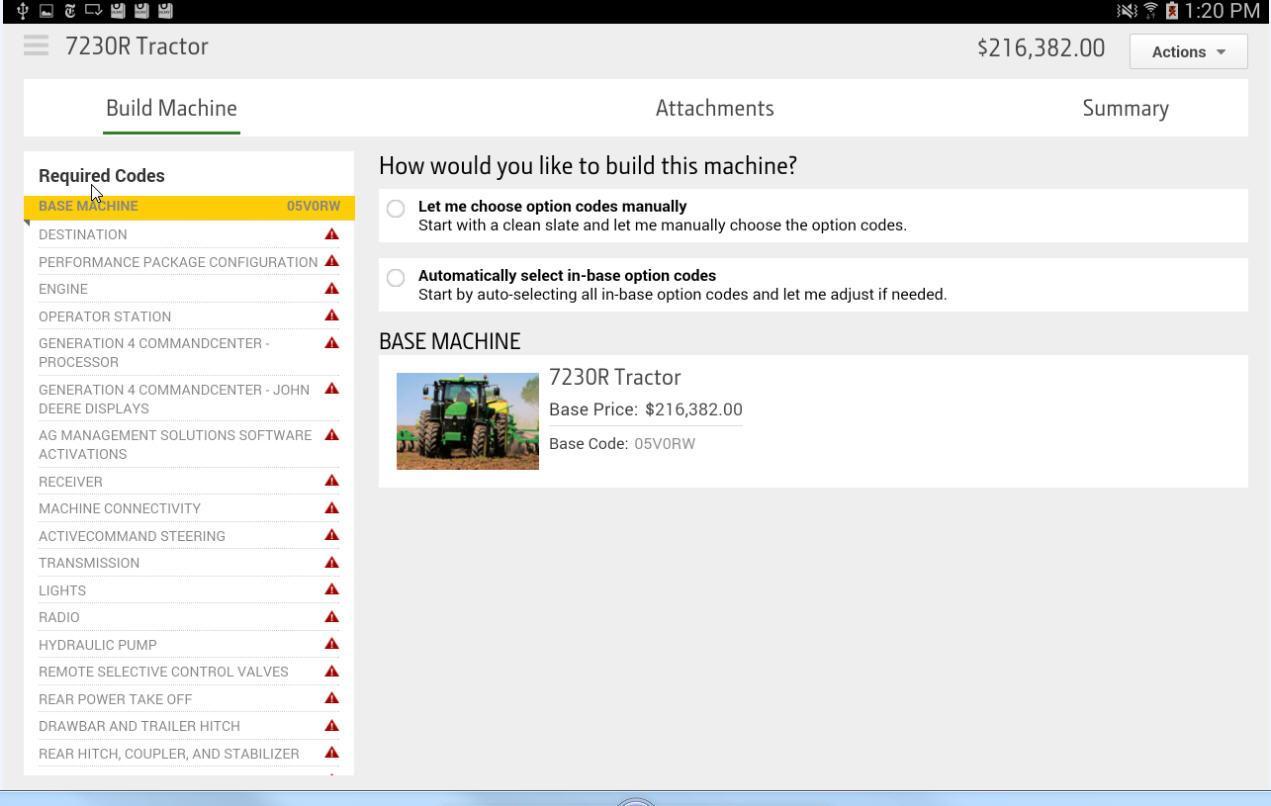Screen dimensions: 1271x806
Task: Click the alert triangle beside LIGHTS
Action: (x=332, y=590)
